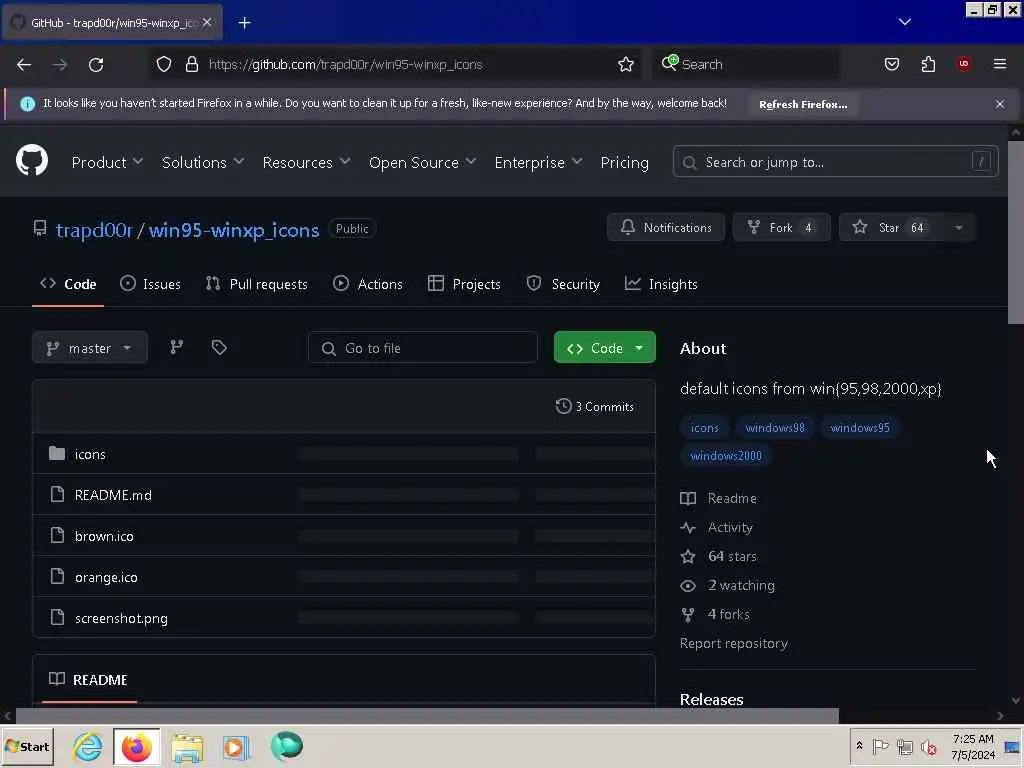Bookmark this page with star icon
The height and width of the screenshot is (768, 1024).
626,64
